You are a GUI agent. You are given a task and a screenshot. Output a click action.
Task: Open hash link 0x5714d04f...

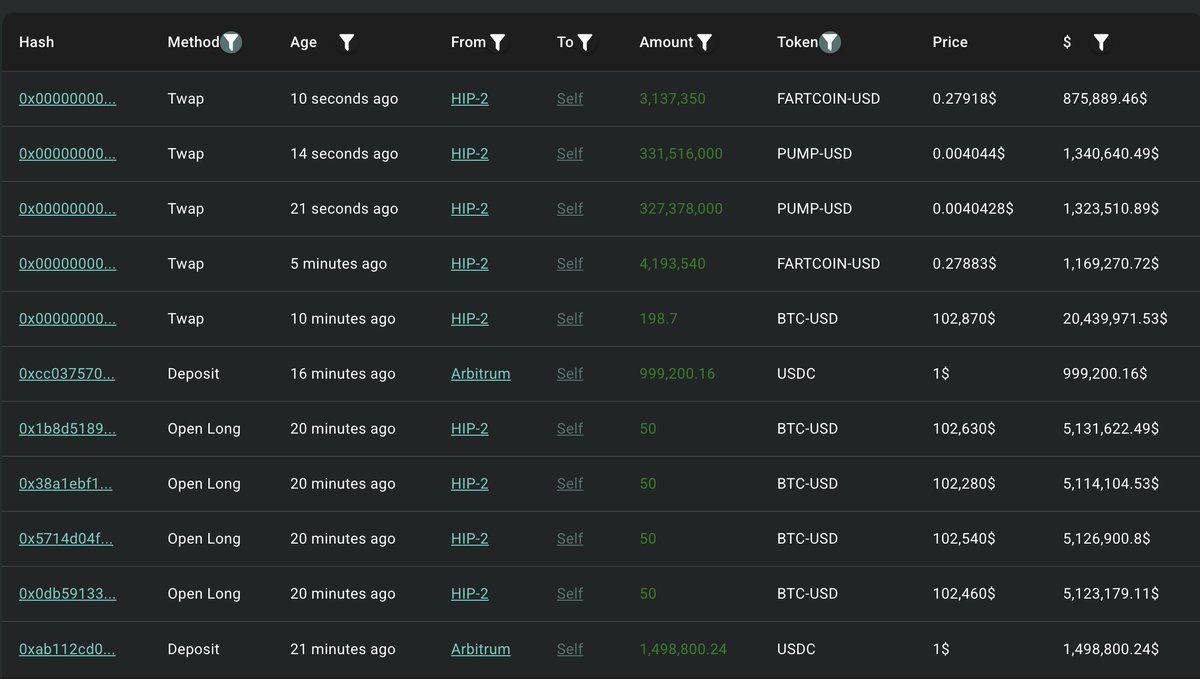[65, 539]
